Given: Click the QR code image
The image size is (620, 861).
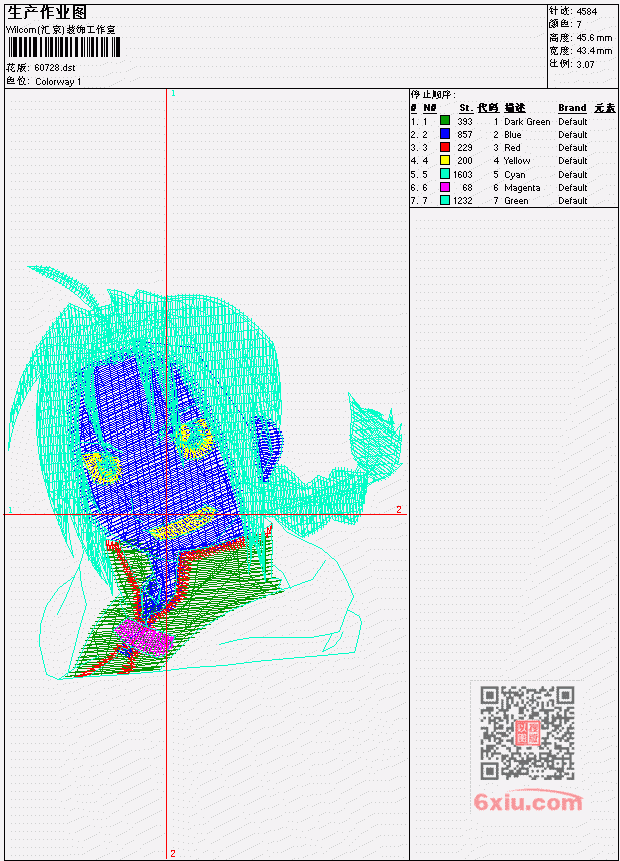Looking at the screenshot, I should pos(527,733).
